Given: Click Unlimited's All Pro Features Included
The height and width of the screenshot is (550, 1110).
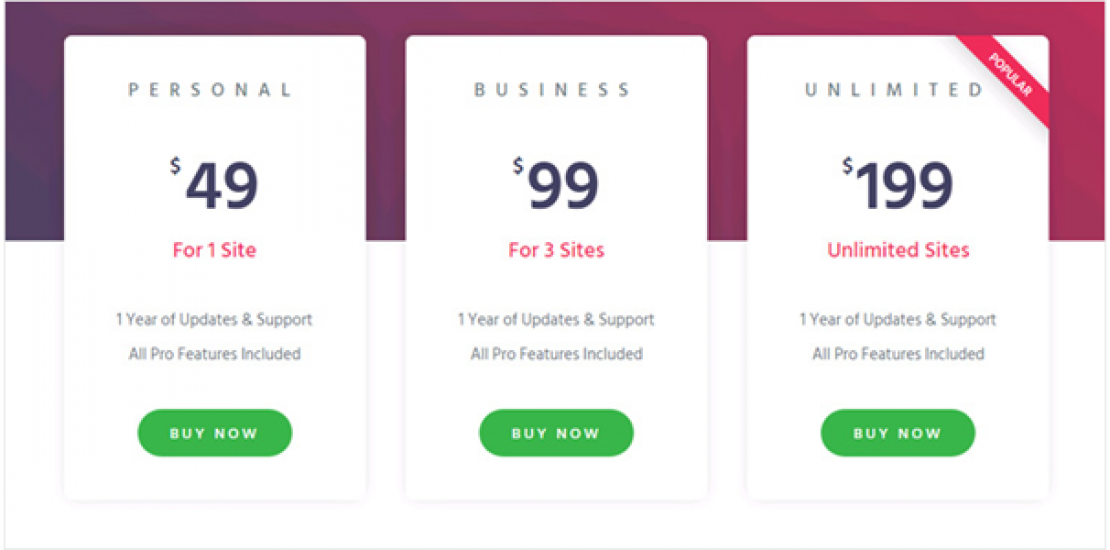Looking at the screenshot, I should pos(898,354).
